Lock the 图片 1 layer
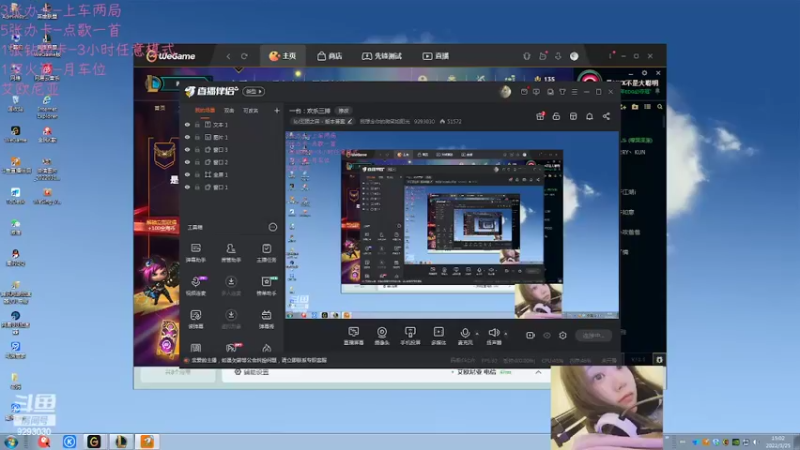Screen dimensions: 800x450 197,137
